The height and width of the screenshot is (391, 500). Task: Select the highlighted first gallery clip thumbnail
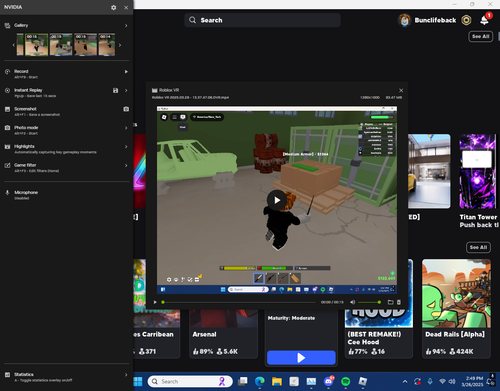(x=36, y=44)
